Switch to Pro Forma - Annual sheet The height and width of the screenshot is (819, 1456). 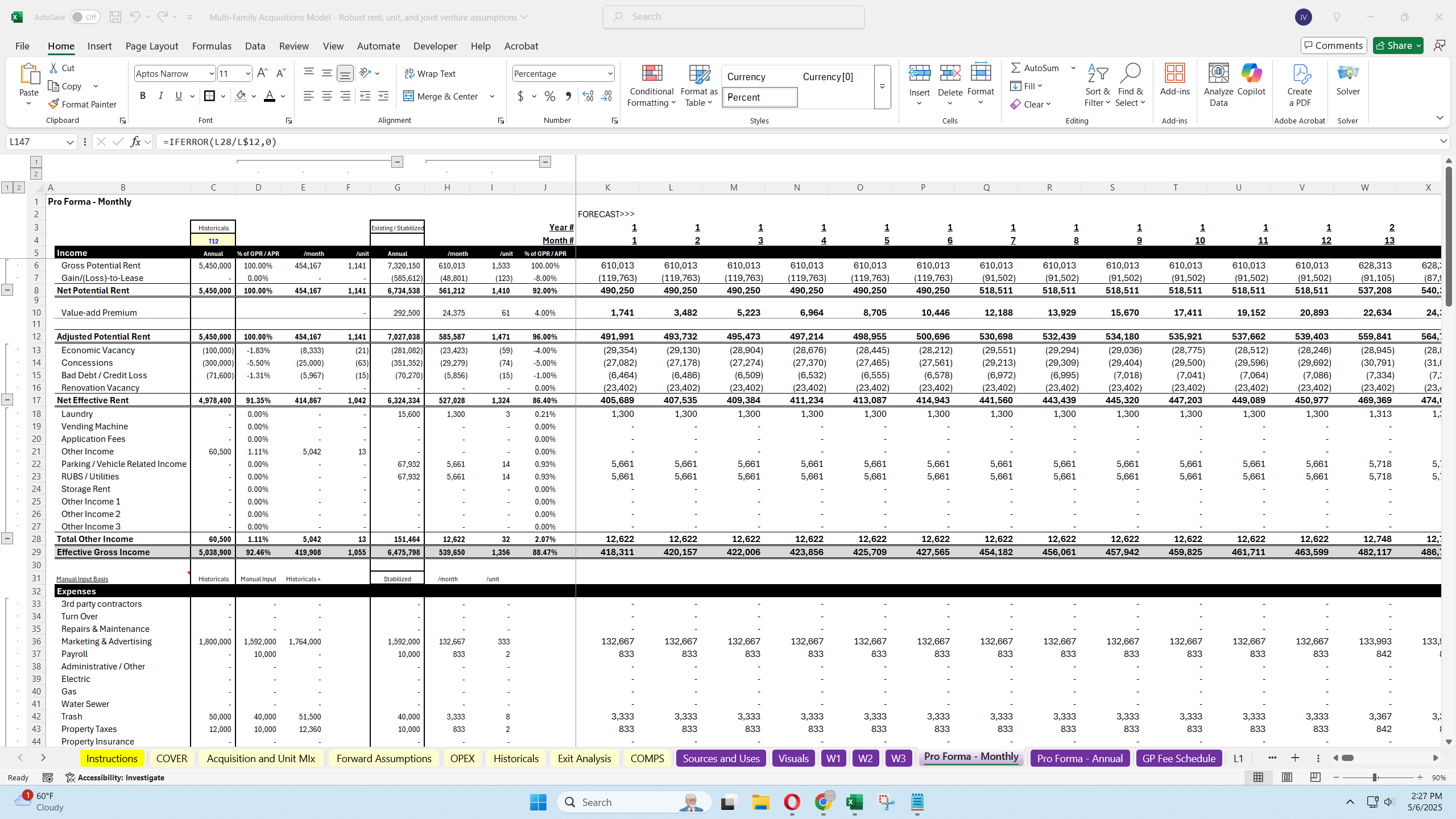pyautogui.click(x=1079, y=758)
